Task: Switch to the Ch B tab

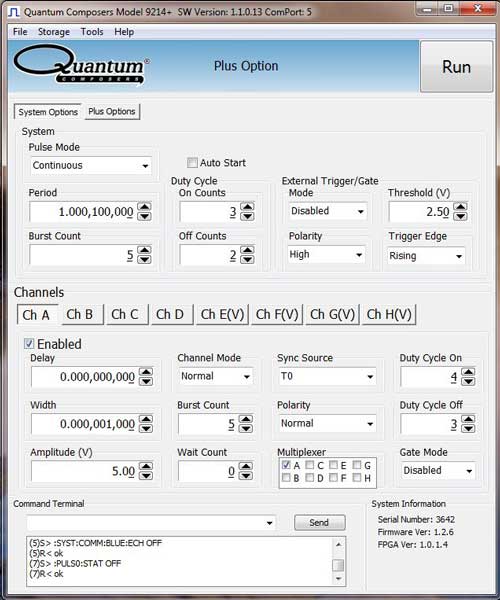Action: pos(80,315)
